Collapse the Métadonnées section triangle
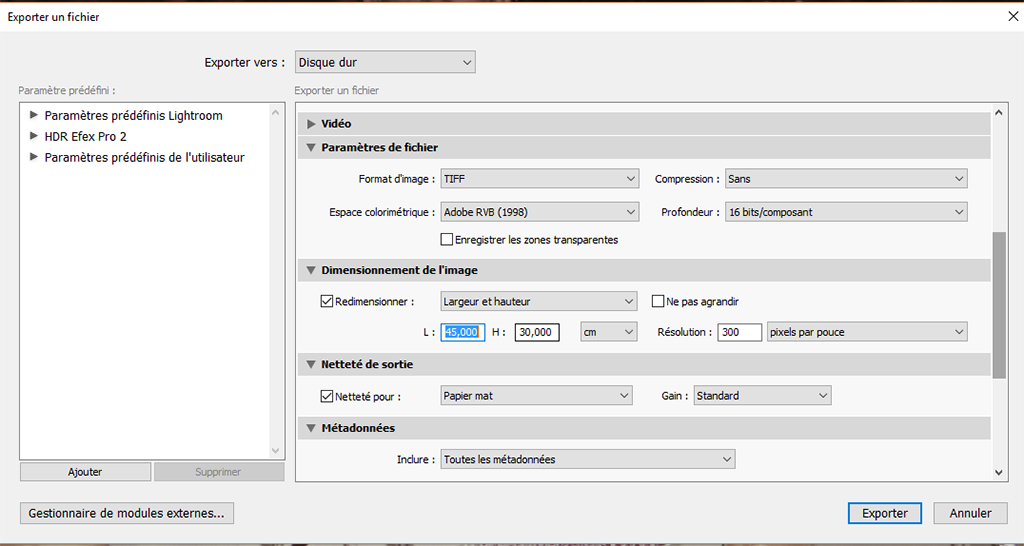Image resolution: width=1024 pixels, height=546 pixels. 311,428
